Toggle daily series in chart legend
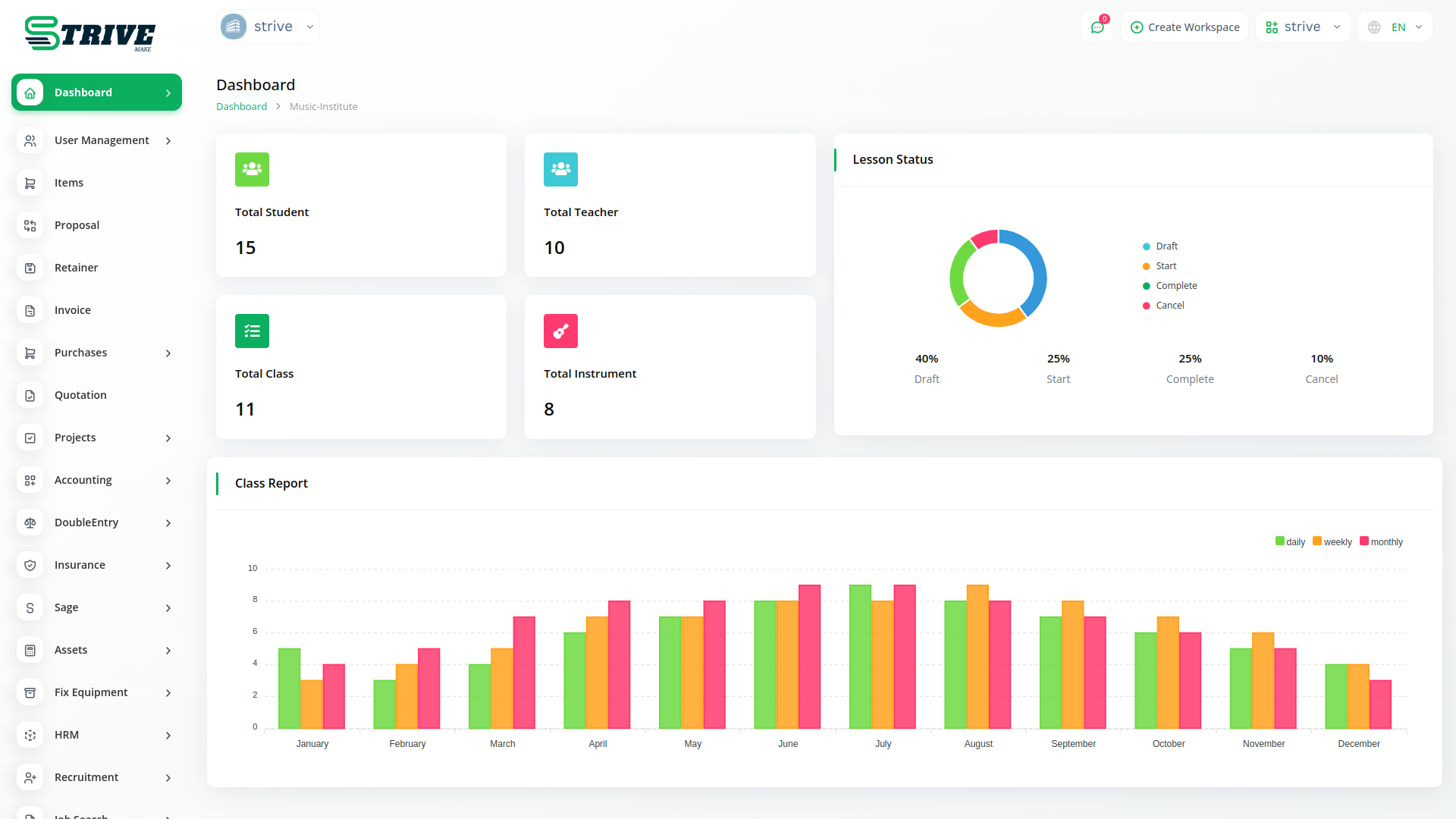The height and width of the screenshot is (819, 1456). (1290, 541)
